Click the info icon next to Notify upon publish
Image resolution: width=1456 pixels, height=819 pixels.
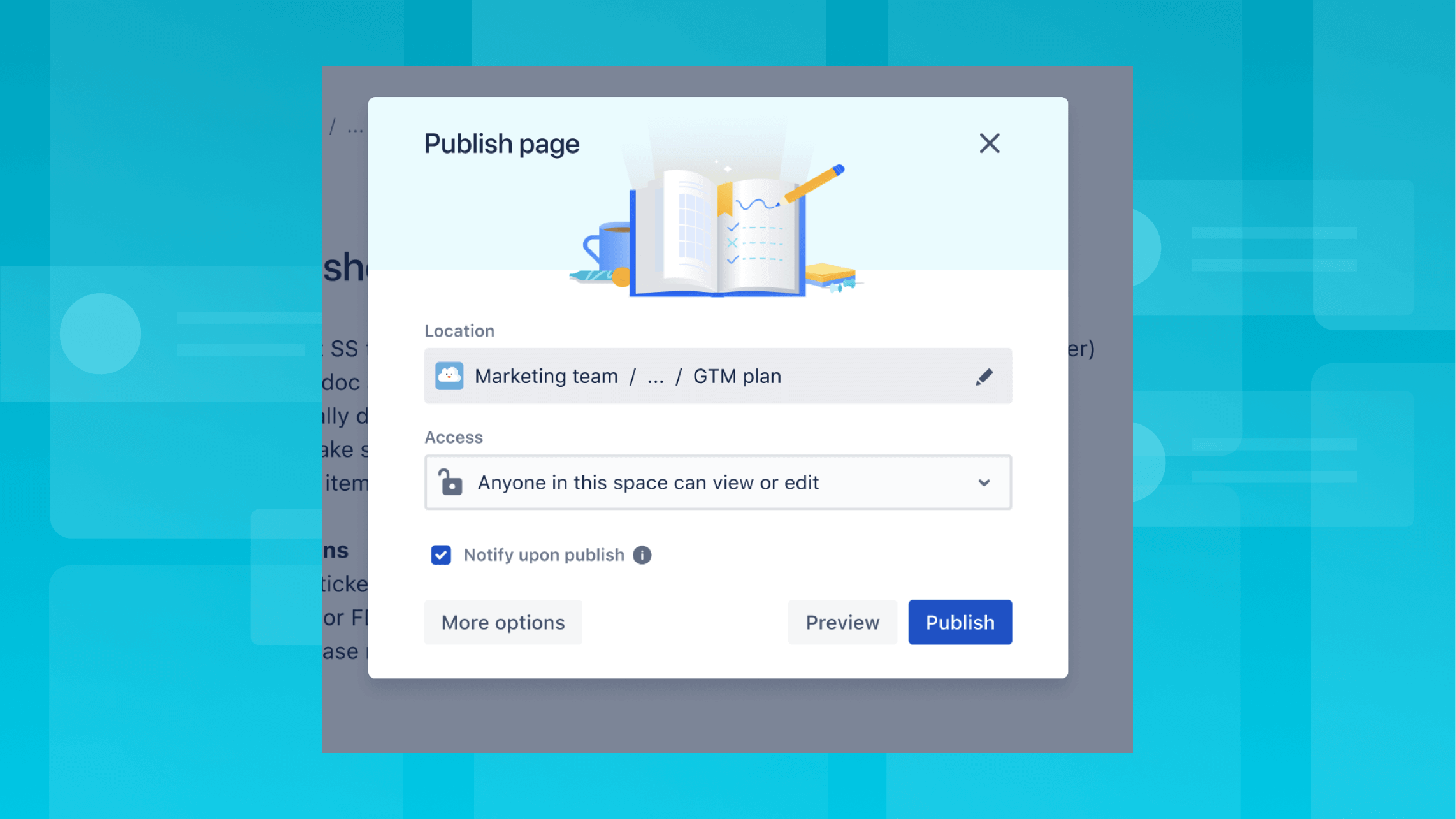pyautogui.click(x=643, y=555)
